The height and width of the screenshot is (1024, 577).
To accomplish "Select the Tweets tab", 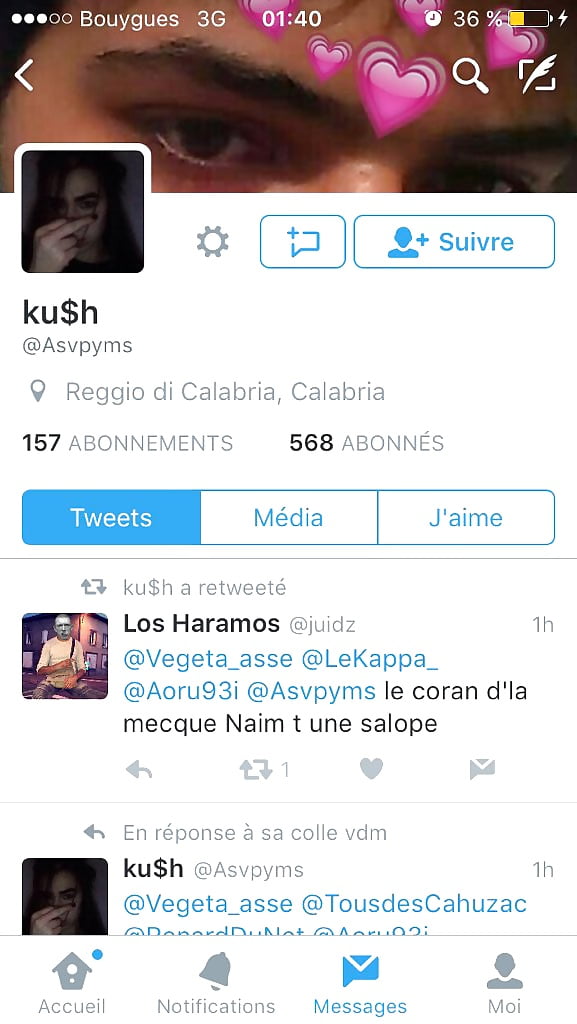I will pyautogui.click(x=111, y=517).
